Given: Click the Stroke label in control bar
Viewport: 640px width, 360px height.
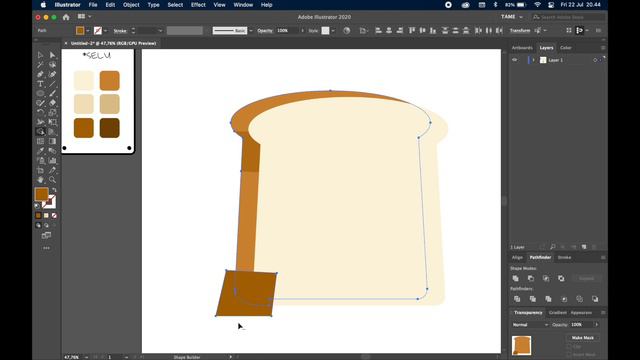Looking at the screenshot, I should [120, 31].
